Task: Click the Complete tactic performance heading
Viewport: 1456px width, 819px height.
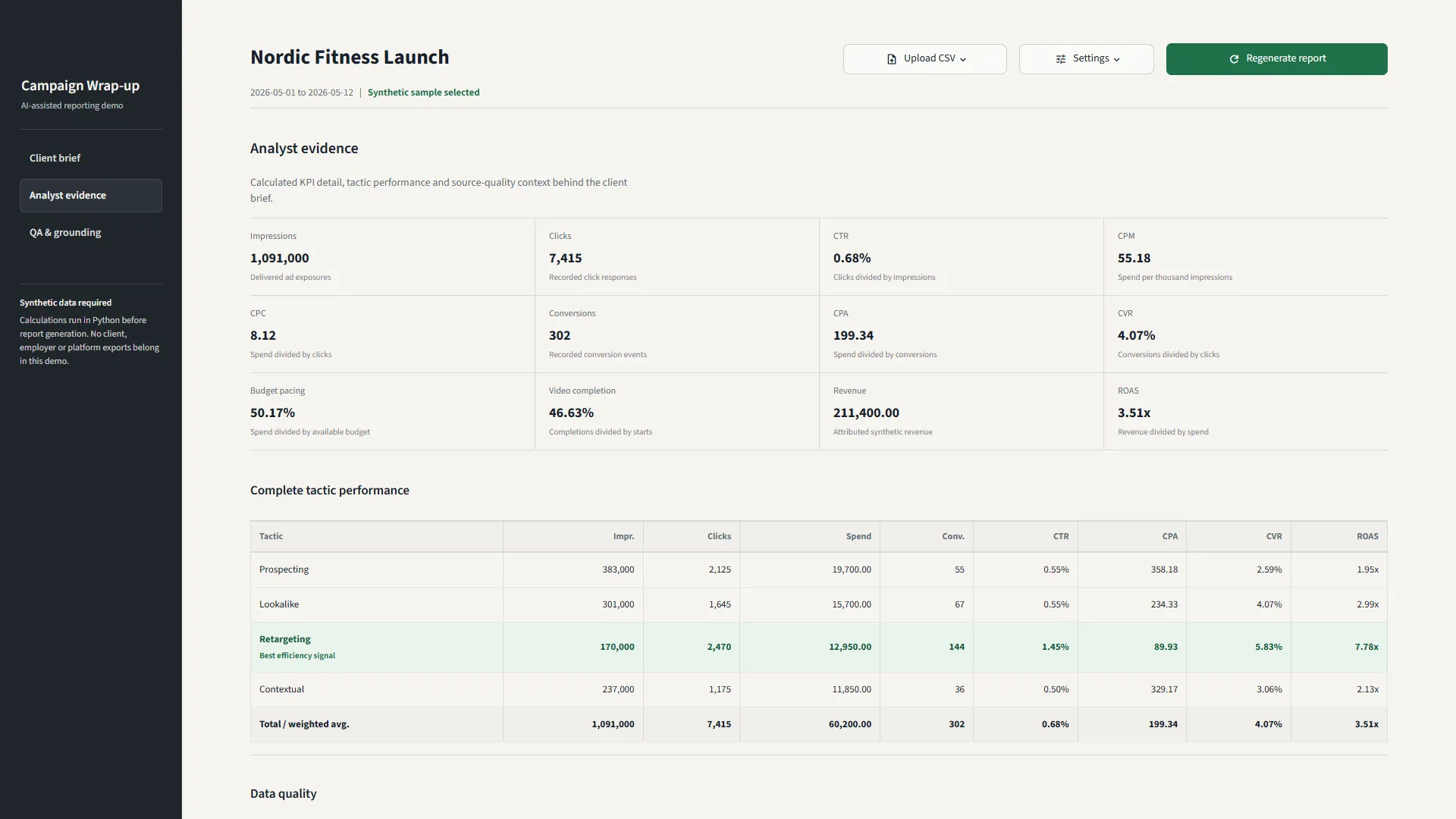Action: click(x=330, y=491)
